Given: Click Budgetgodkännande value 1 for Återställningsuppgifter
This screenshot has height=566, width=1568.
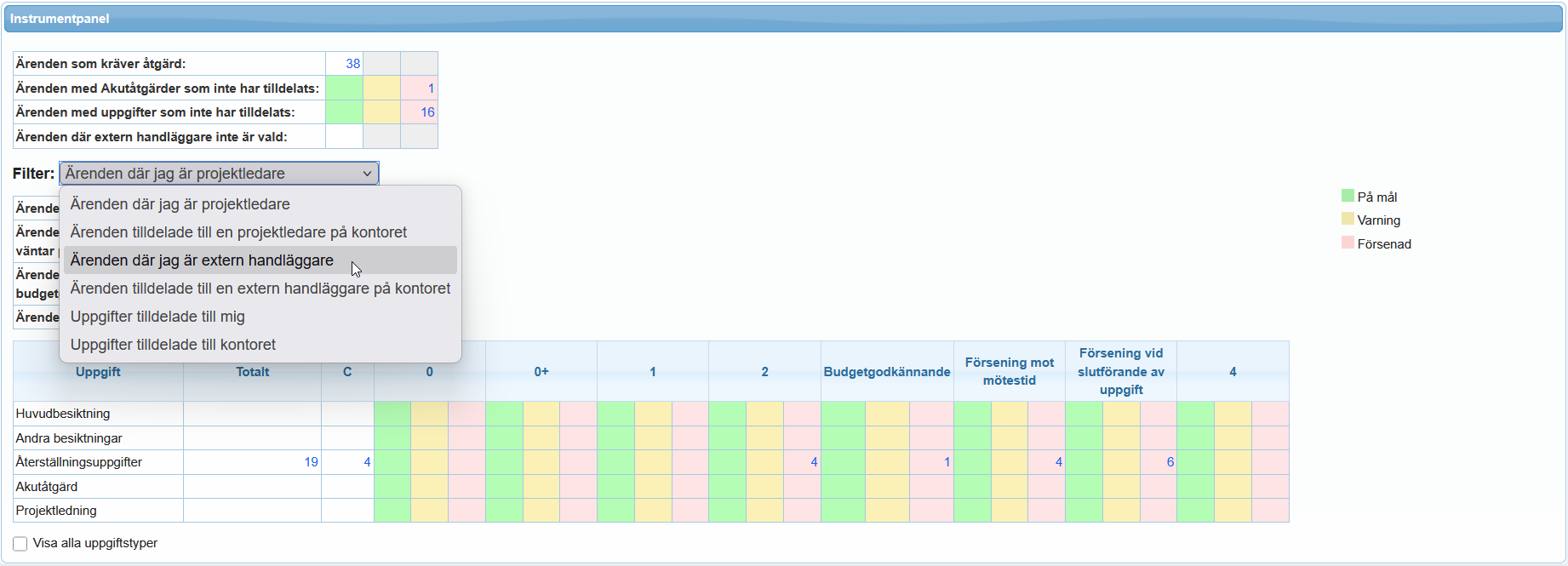Looking at the screenshot, I should pyautogui.click(x=947, y=462).
